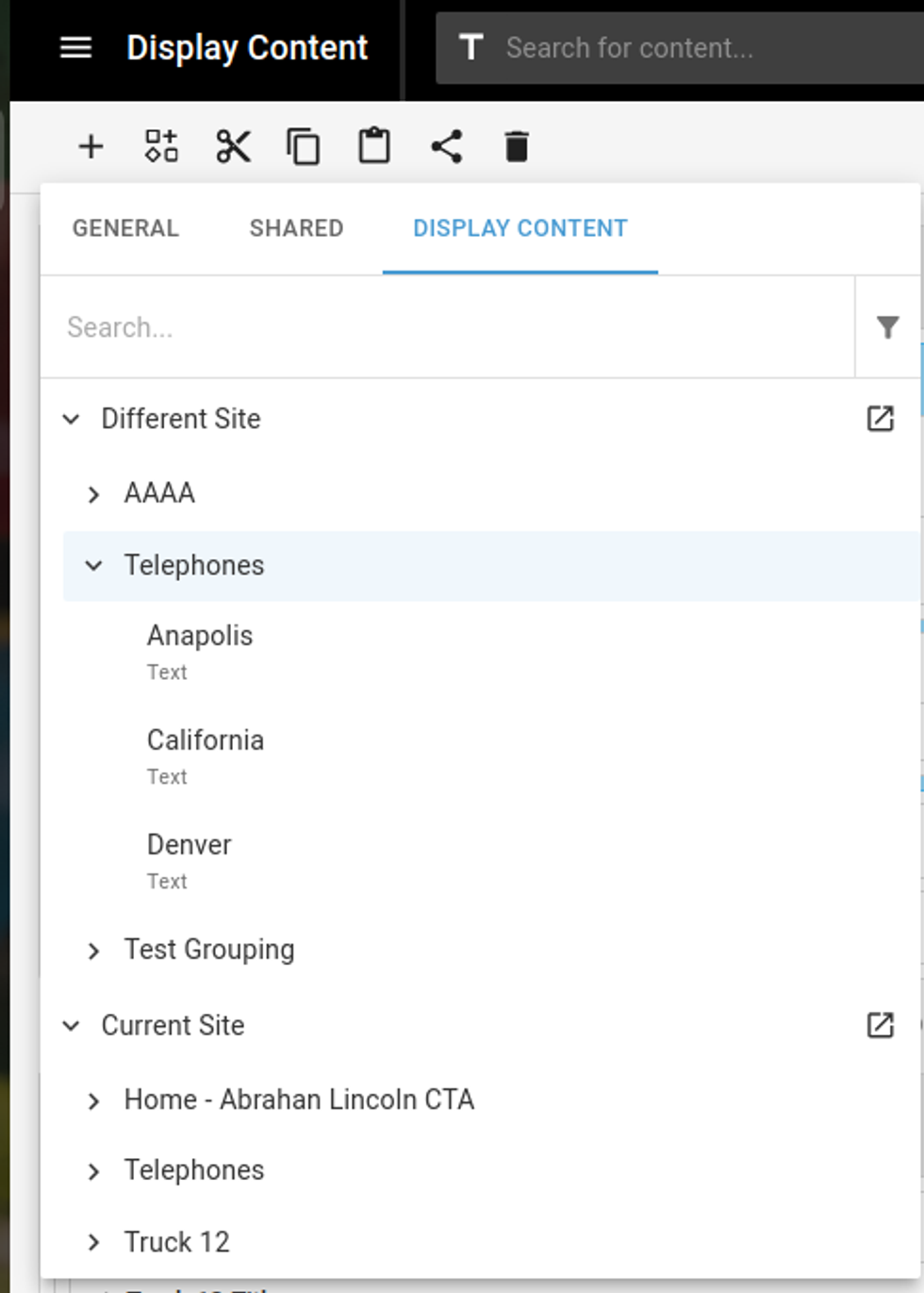Viewport: 924px width, 1293px height.
Task: Open the hamburger navigation menu
Action: pos(75,48)
